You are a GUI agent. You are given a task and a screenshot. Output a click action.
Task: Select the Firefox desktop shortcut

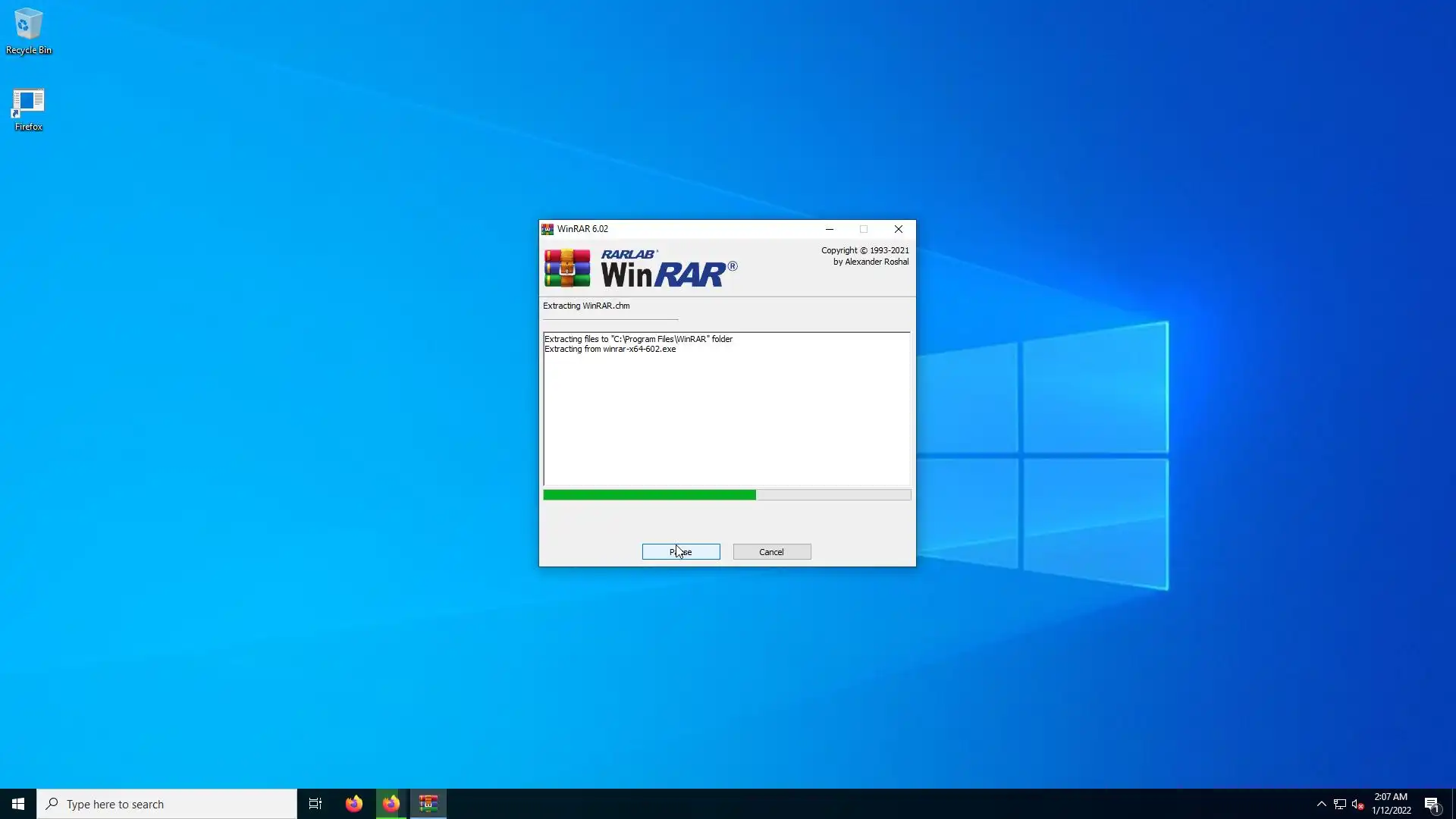tap(28, 108)
